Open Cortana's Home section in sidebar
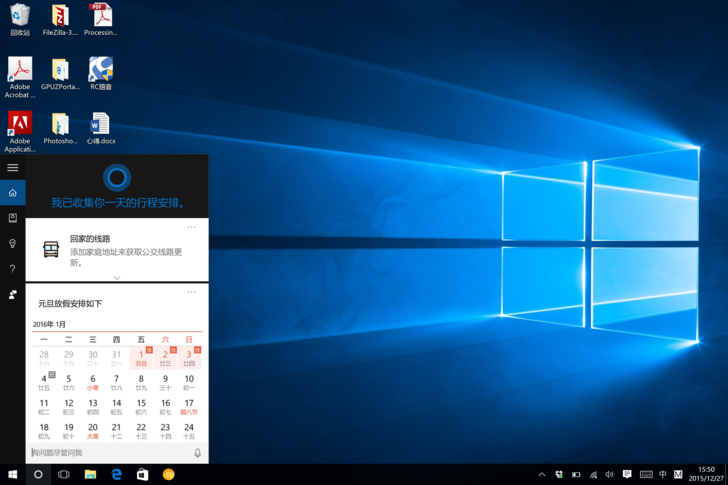 click(x=13, y=193)
